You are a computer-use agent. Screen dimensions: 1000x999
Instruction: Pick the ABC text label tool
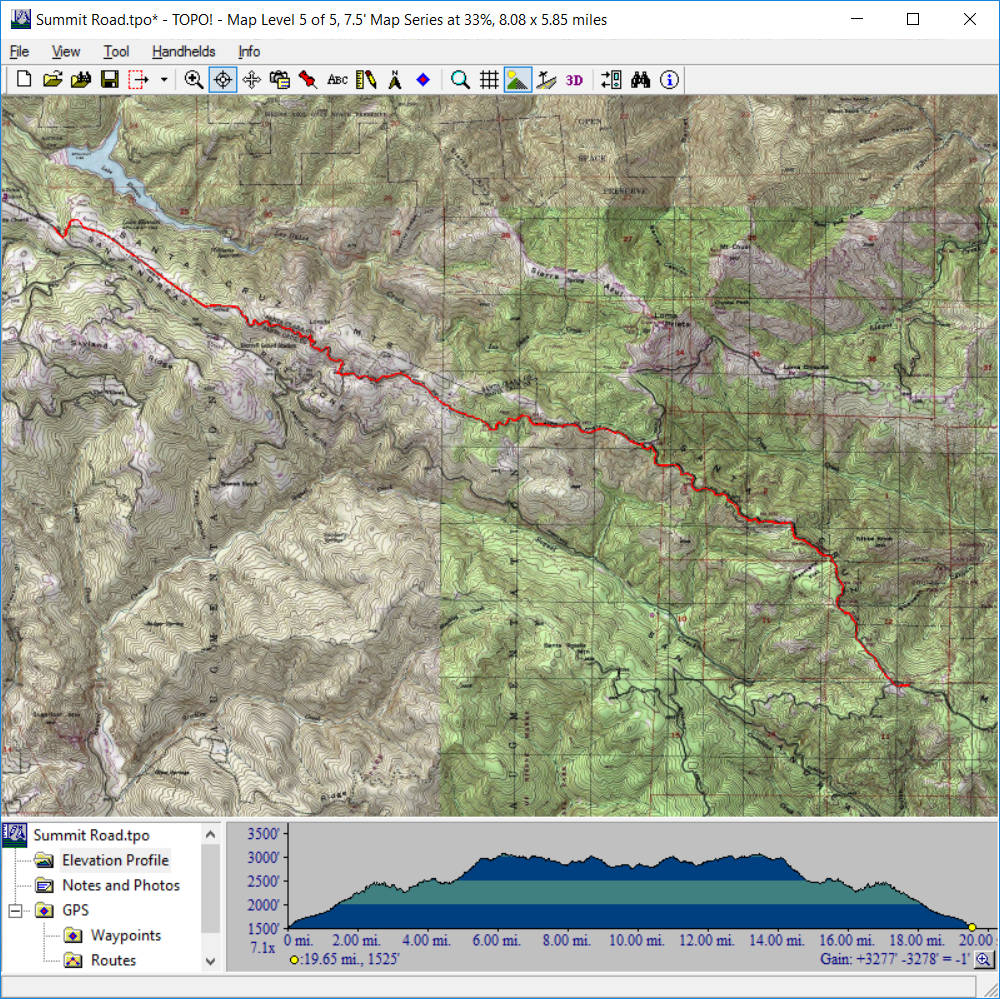[337, 80]
